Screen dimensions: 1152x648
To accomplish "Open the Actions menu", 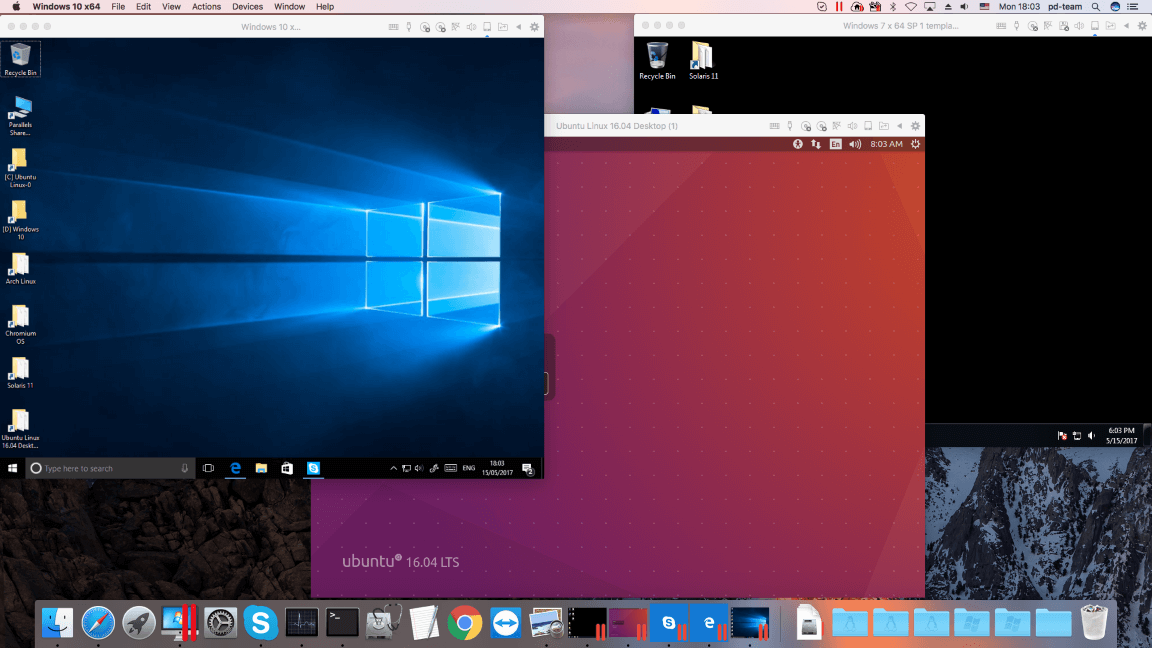I will pos(206,7).
